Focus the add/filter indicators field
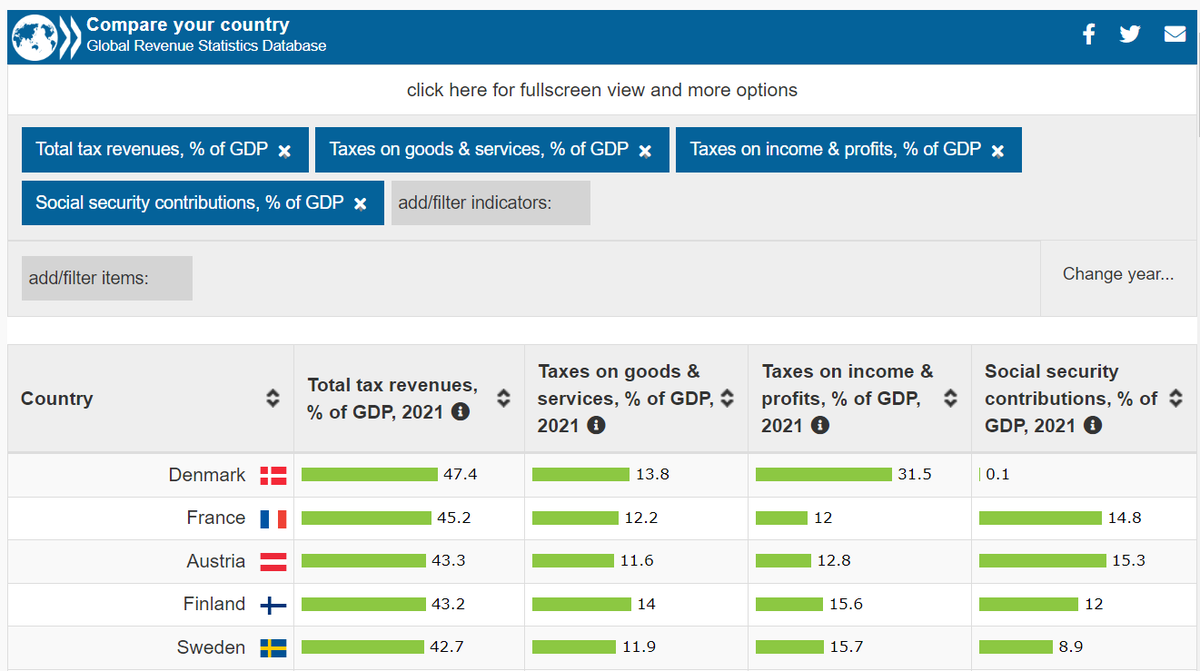Image resolution: width=1200 pixels, height=671 pixels. click(491, 203)
